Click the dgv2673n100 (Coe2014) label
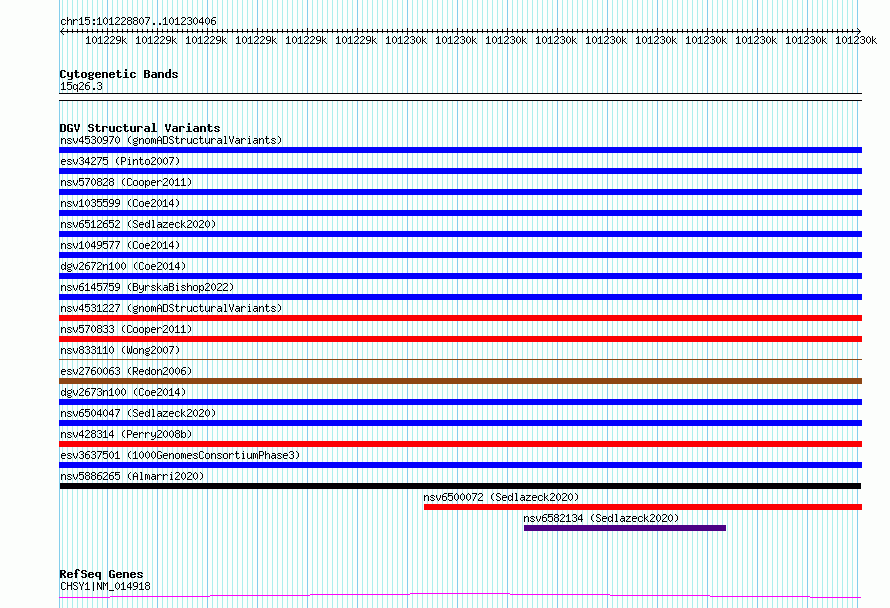The width and height of the screenshot is (890, 608). point(123,392)
